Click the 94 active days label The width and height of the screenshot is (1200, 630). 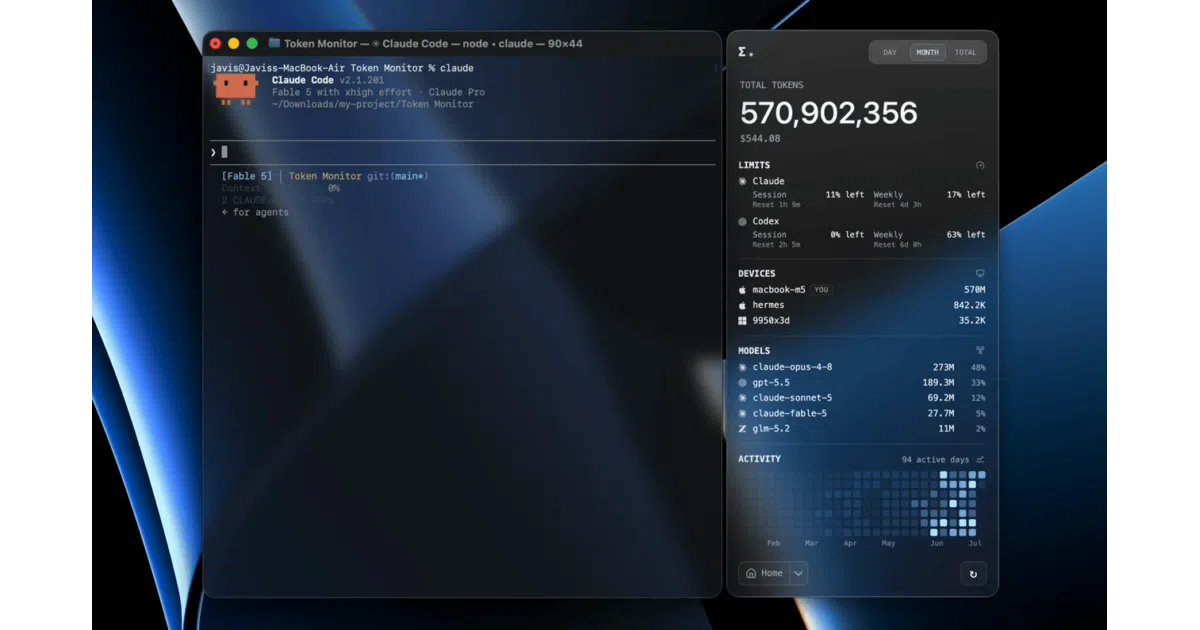(935, 460)
